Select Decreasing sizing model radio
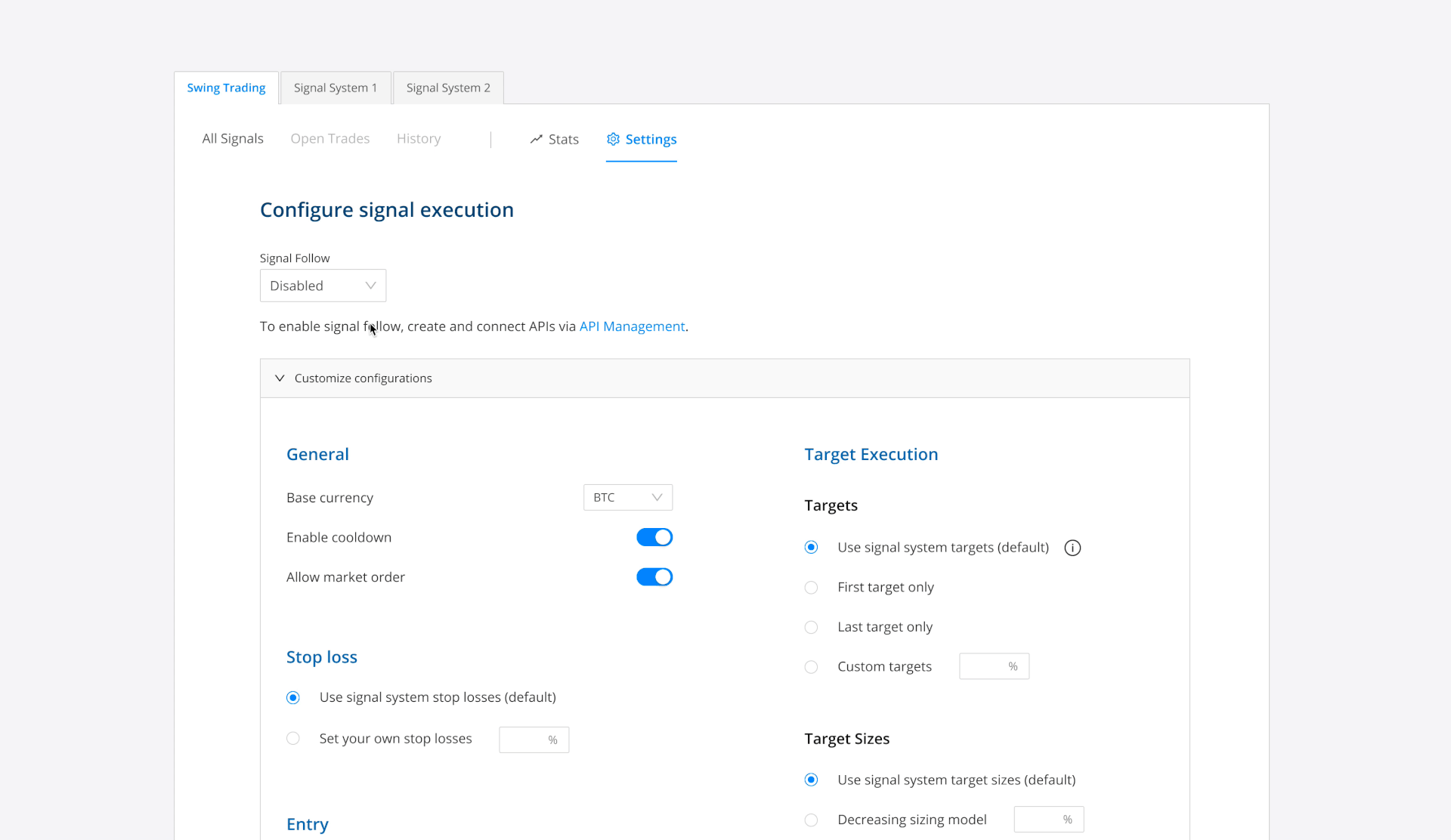The height and width of the screenshot is (840, 1451). (x=811, y=820)
